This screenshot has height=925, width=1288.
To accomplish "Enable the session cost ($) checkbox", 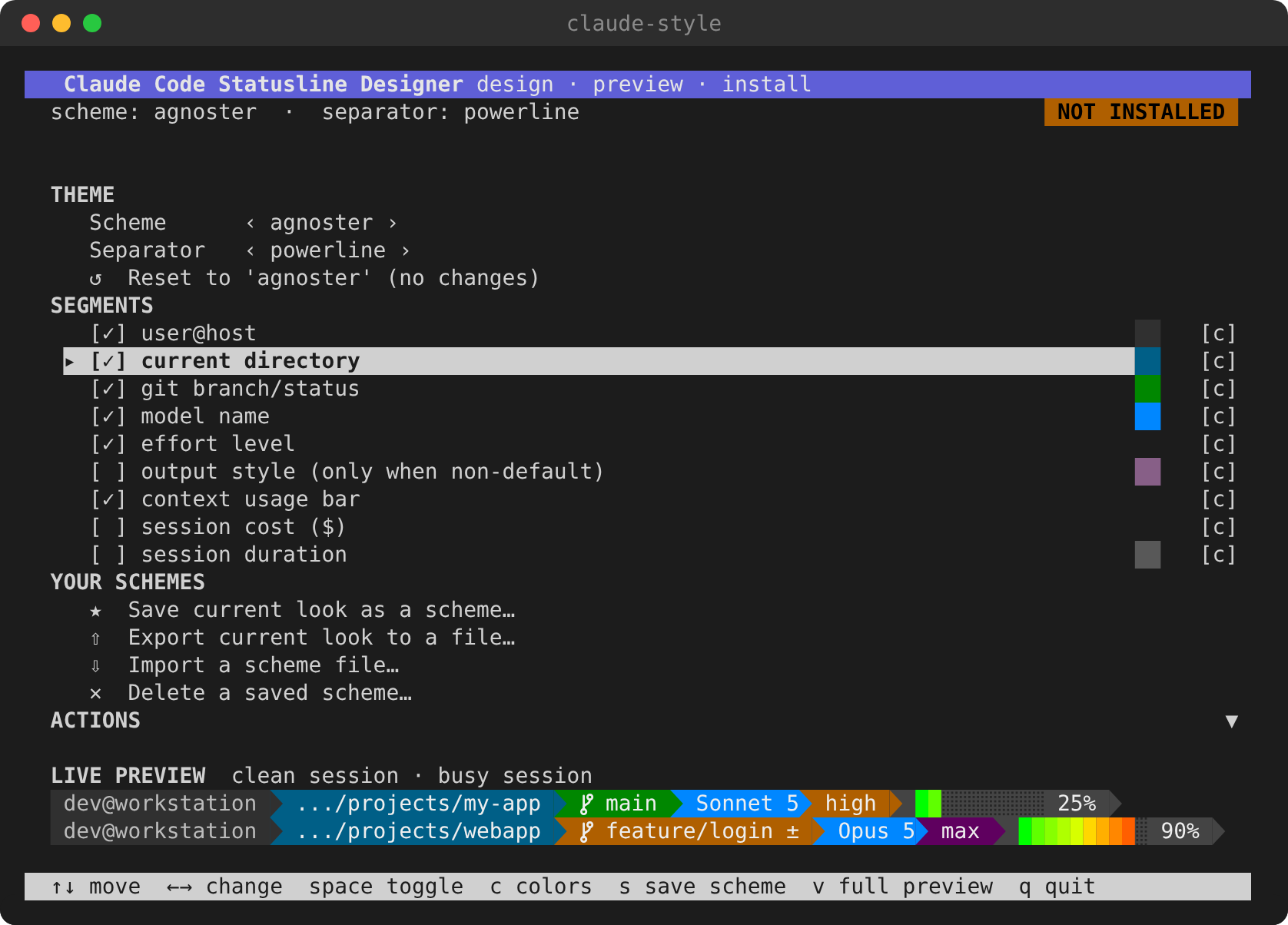I will 108,527.
